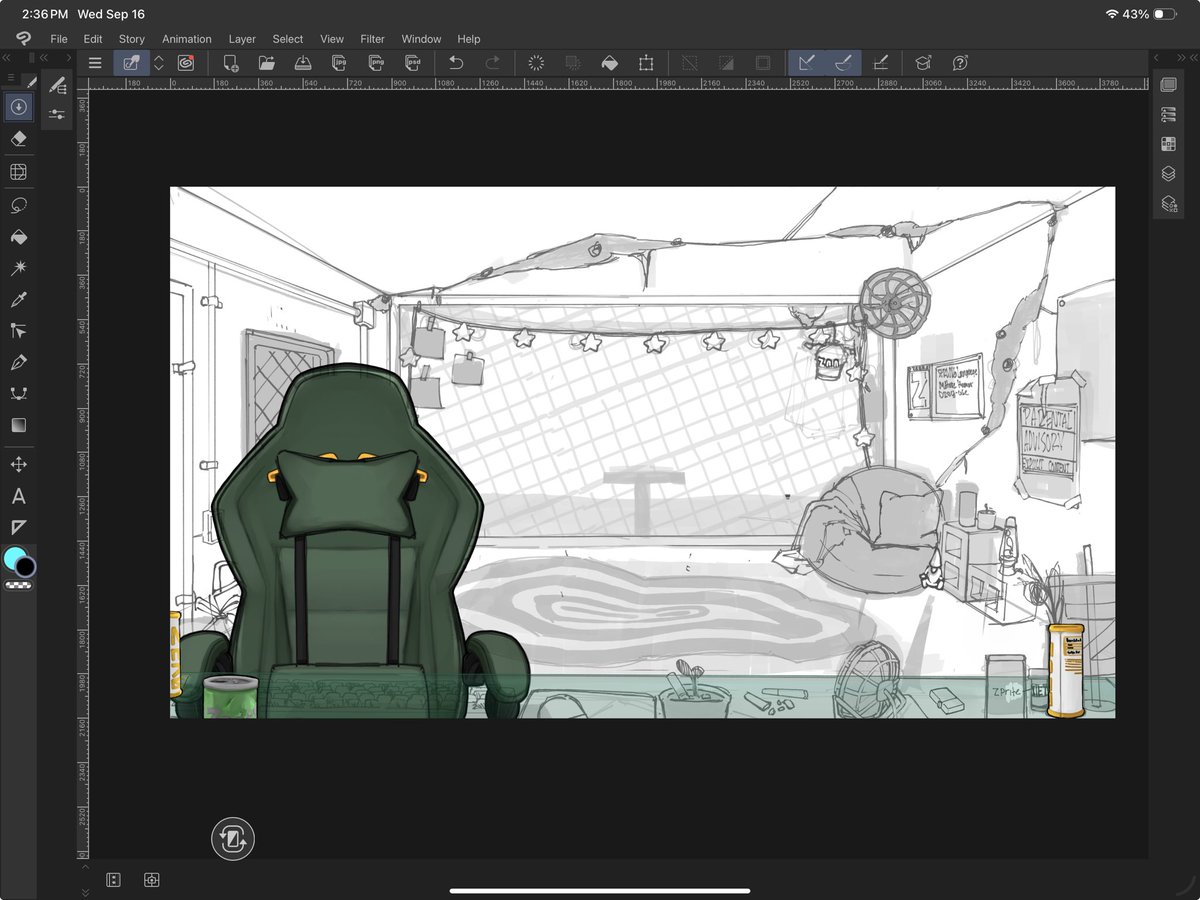Click the open file folder icon
1200x900 pixels.
point(267,63)
